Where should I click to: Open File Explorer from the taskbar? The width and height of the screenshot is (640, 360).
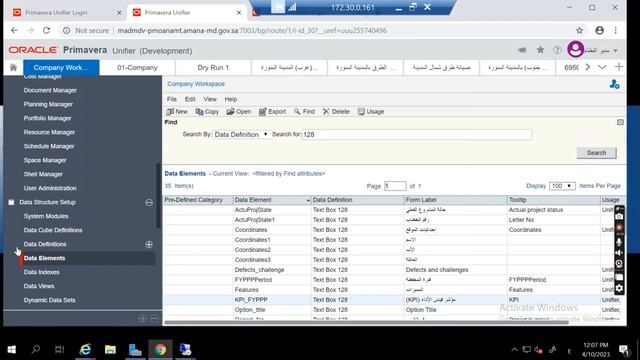tap(110, 349)
